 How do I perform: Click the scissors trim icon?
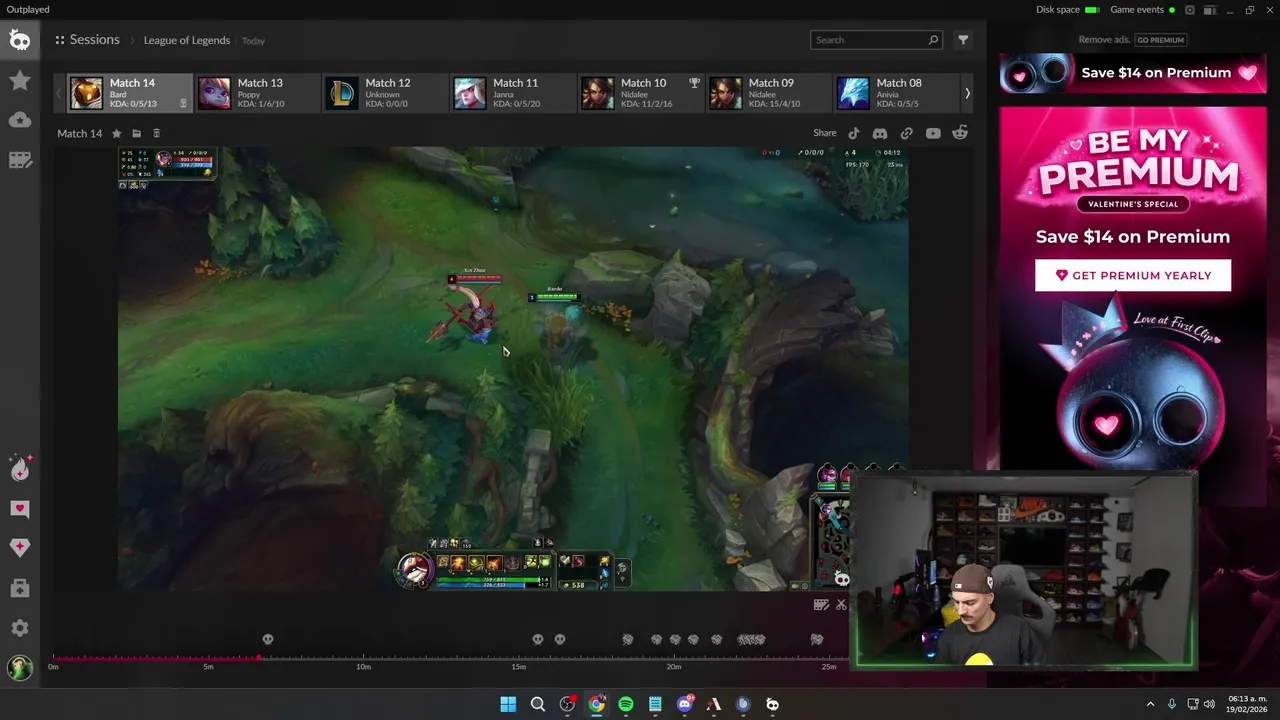(841, 604)
